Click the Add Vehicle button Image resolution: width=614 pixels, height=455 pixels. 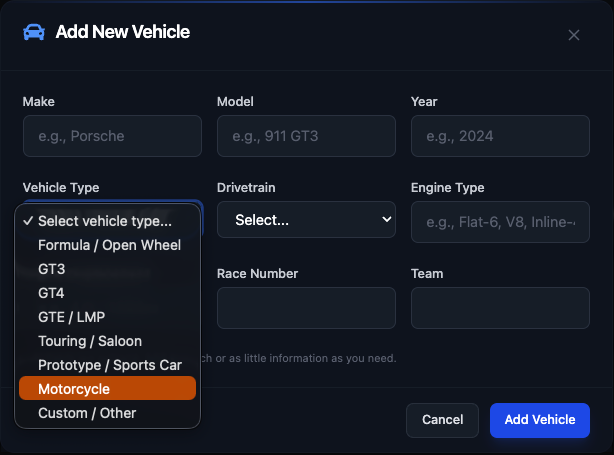click(x=540, y=420)
